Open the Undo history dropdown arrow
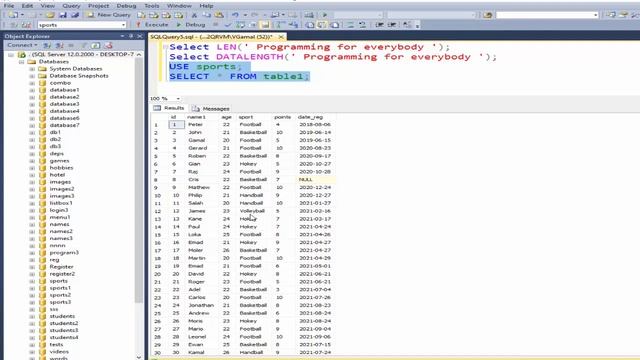This screenshot has width=640, height=360. pos(244,15)
